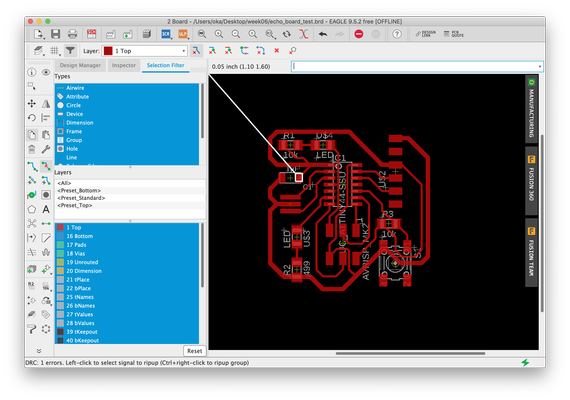Open the layer settings icon
570x400 pixels.
[x=38, y=51]
